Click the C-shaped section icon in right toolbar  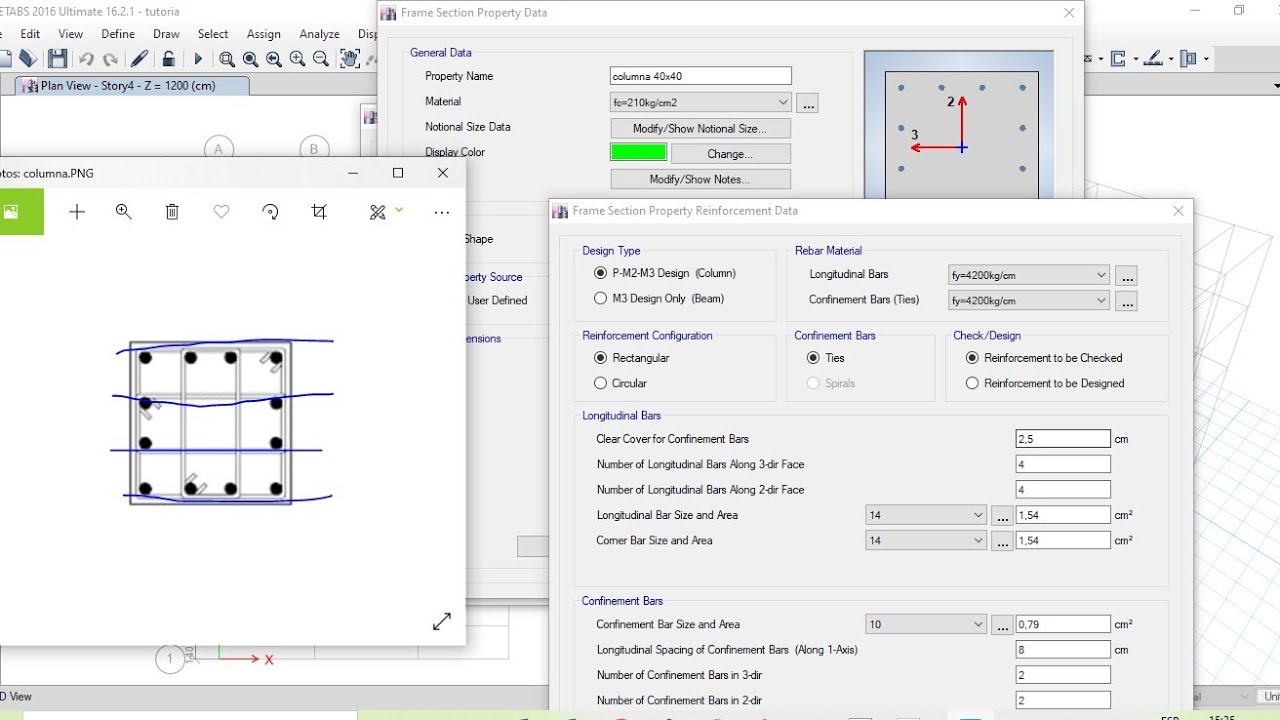coord(1118,59)
